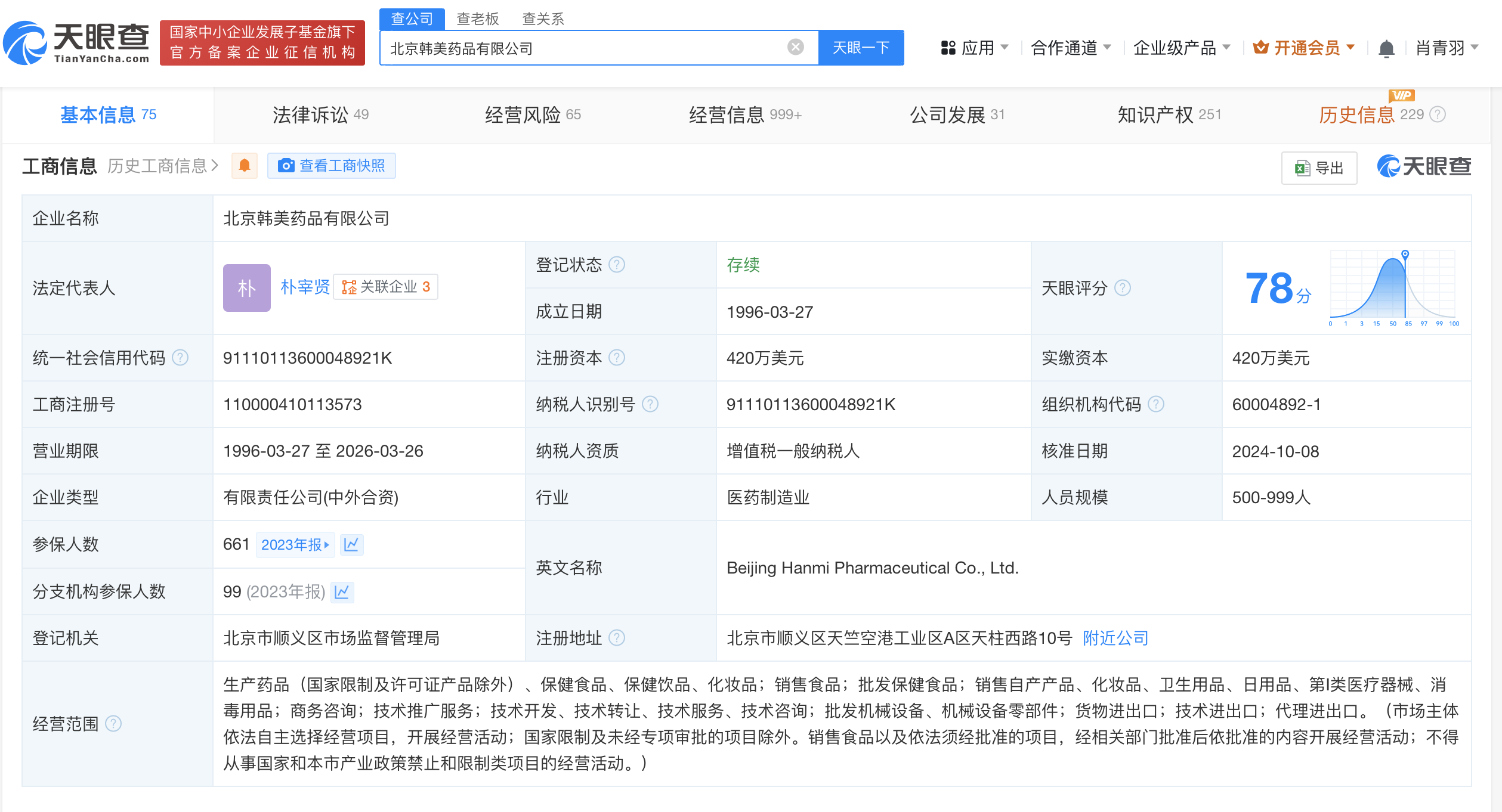Click credit code 91110113600048921K beside 统一社会信用代码
1502x812 pixels.
click(307, 358)
